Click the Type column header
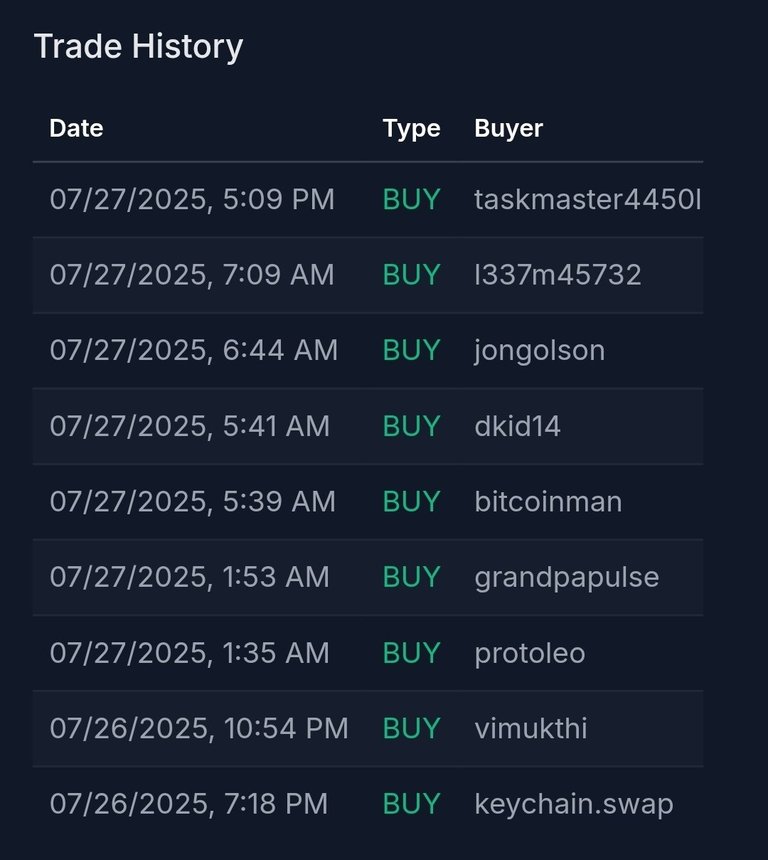 click(411, 129)
